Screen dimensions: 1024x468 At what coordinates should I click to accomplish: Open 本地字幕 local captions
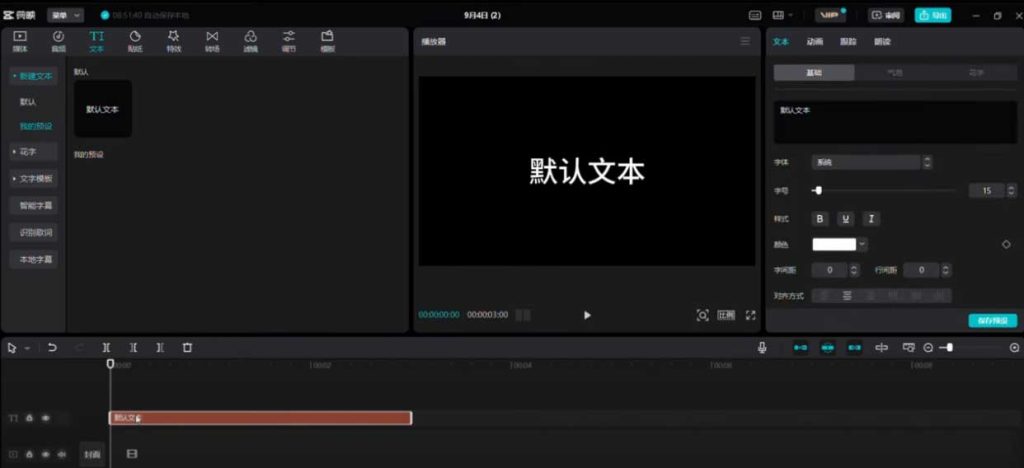(x=33, y=259)
